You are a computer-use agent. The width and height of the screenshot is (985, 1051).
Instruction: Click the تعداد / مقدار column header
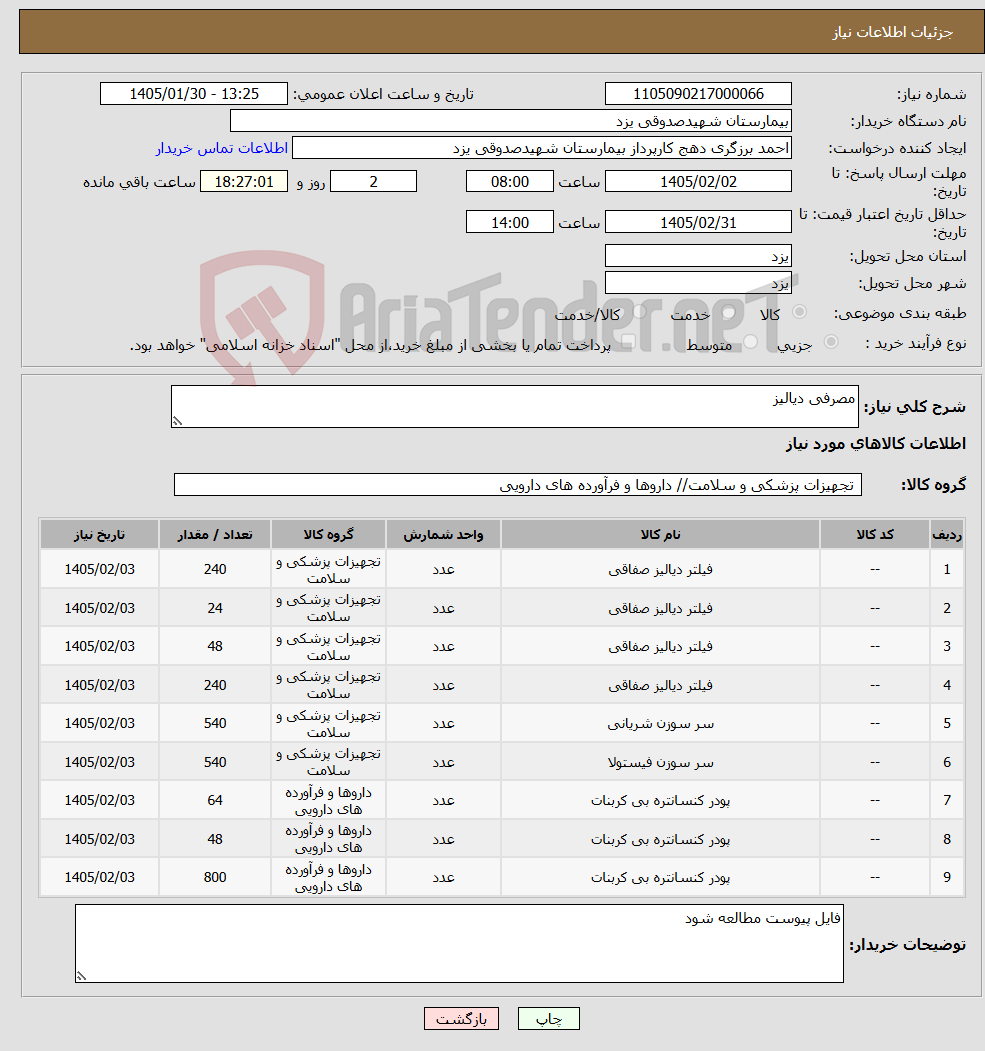(x=214, y=534)
